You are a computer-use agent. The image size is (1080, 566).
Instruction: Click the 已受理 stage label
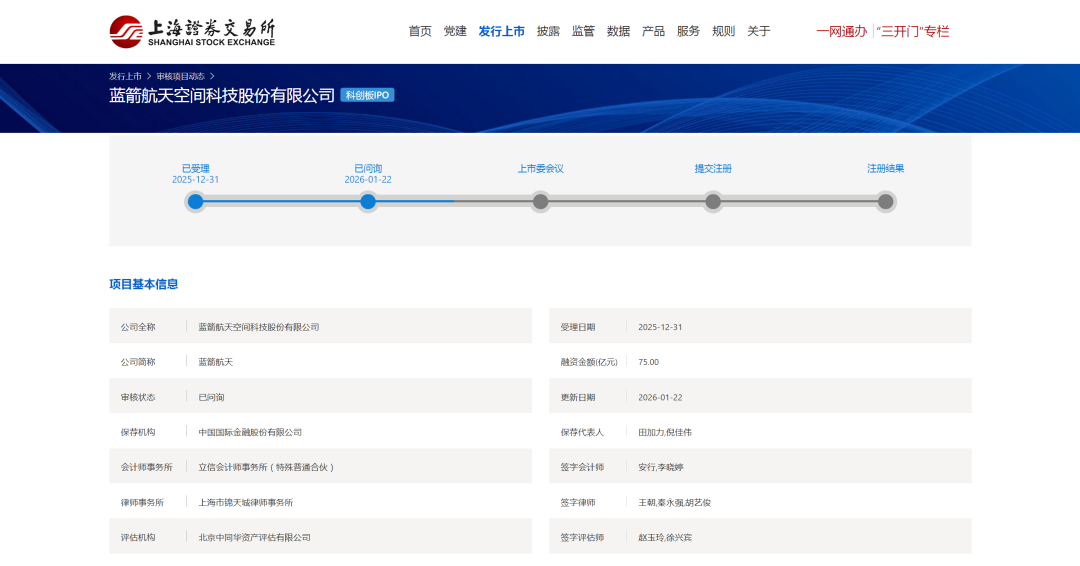(x=196, y=168)
